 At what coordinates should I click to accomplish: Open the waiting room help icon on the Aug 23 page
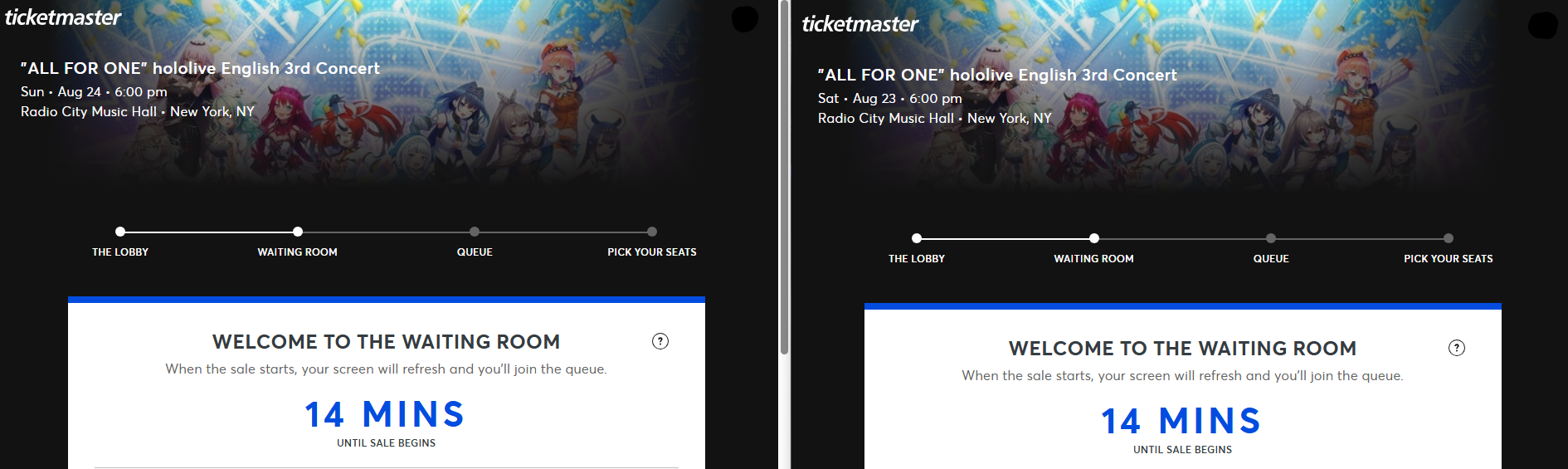(x=1457, y=348)
